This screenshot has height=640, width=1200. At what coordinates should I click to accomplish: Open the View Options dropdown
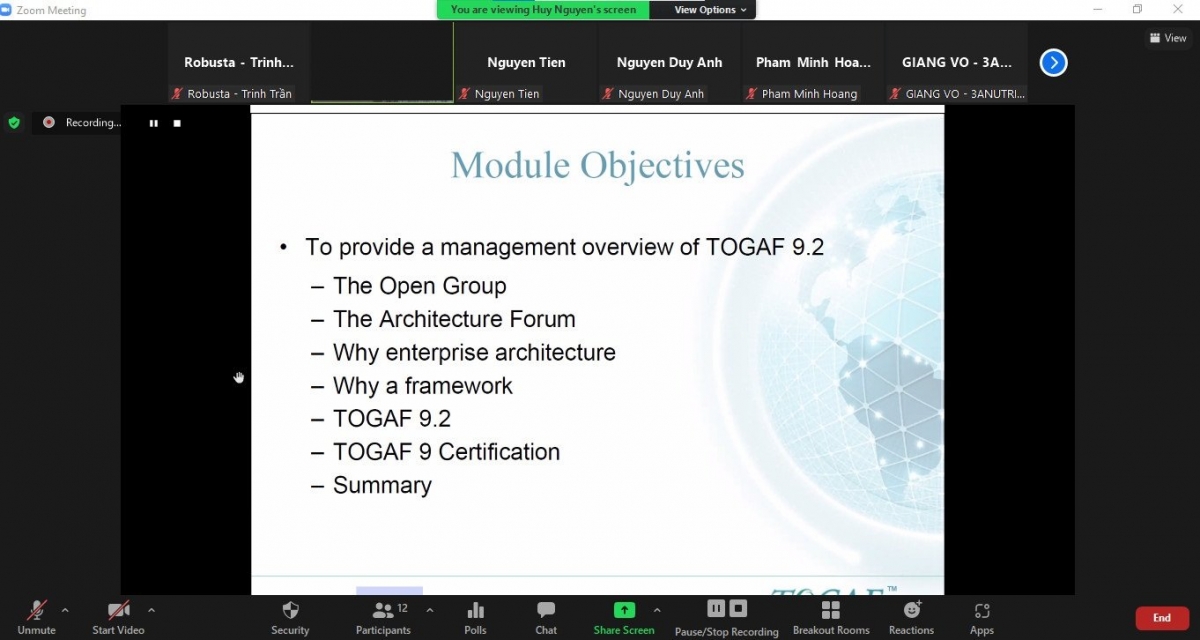point(710,10)
